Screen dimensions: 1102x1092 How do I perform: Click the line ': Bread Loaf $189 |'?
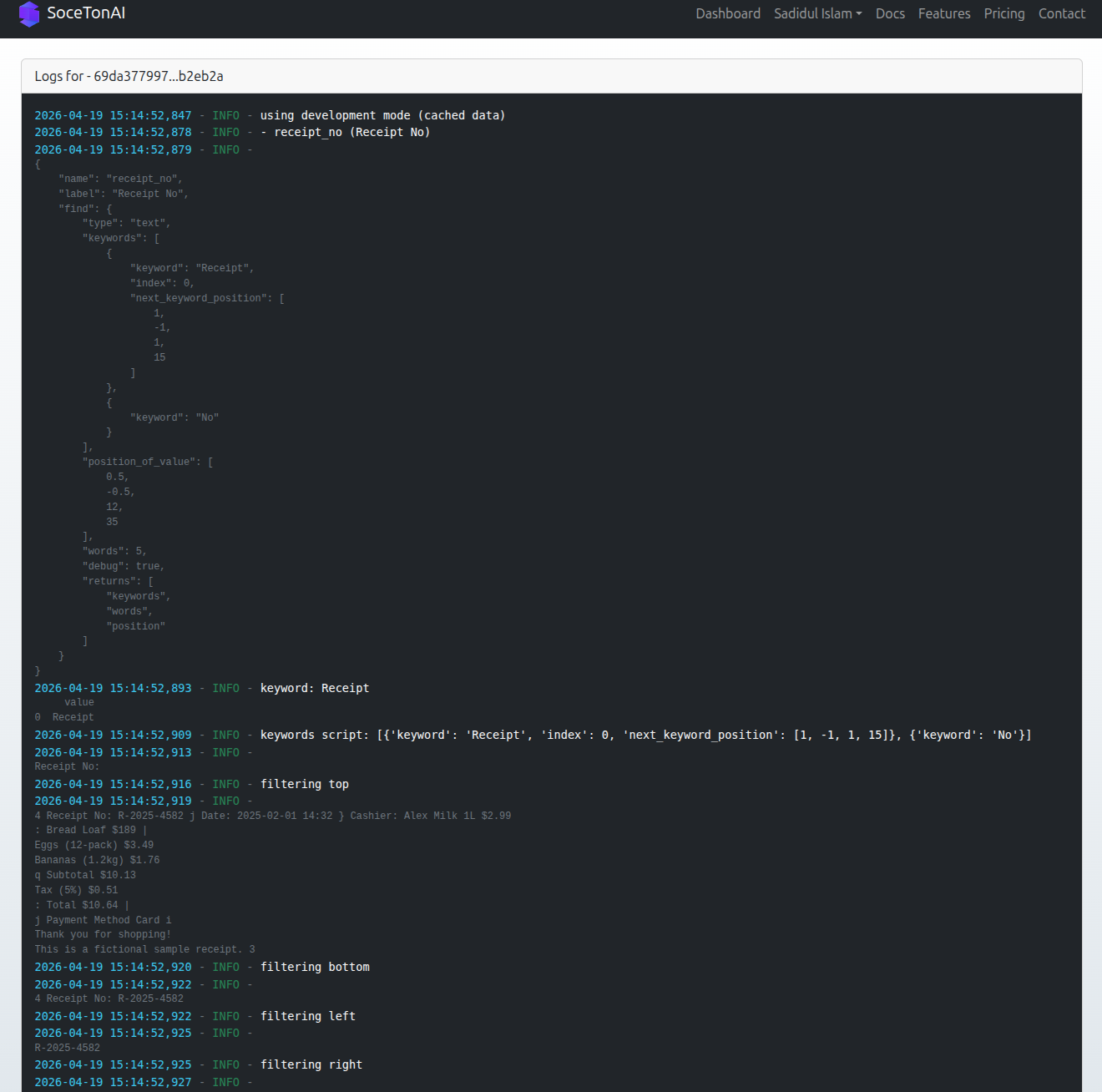(x=91, y=830)
